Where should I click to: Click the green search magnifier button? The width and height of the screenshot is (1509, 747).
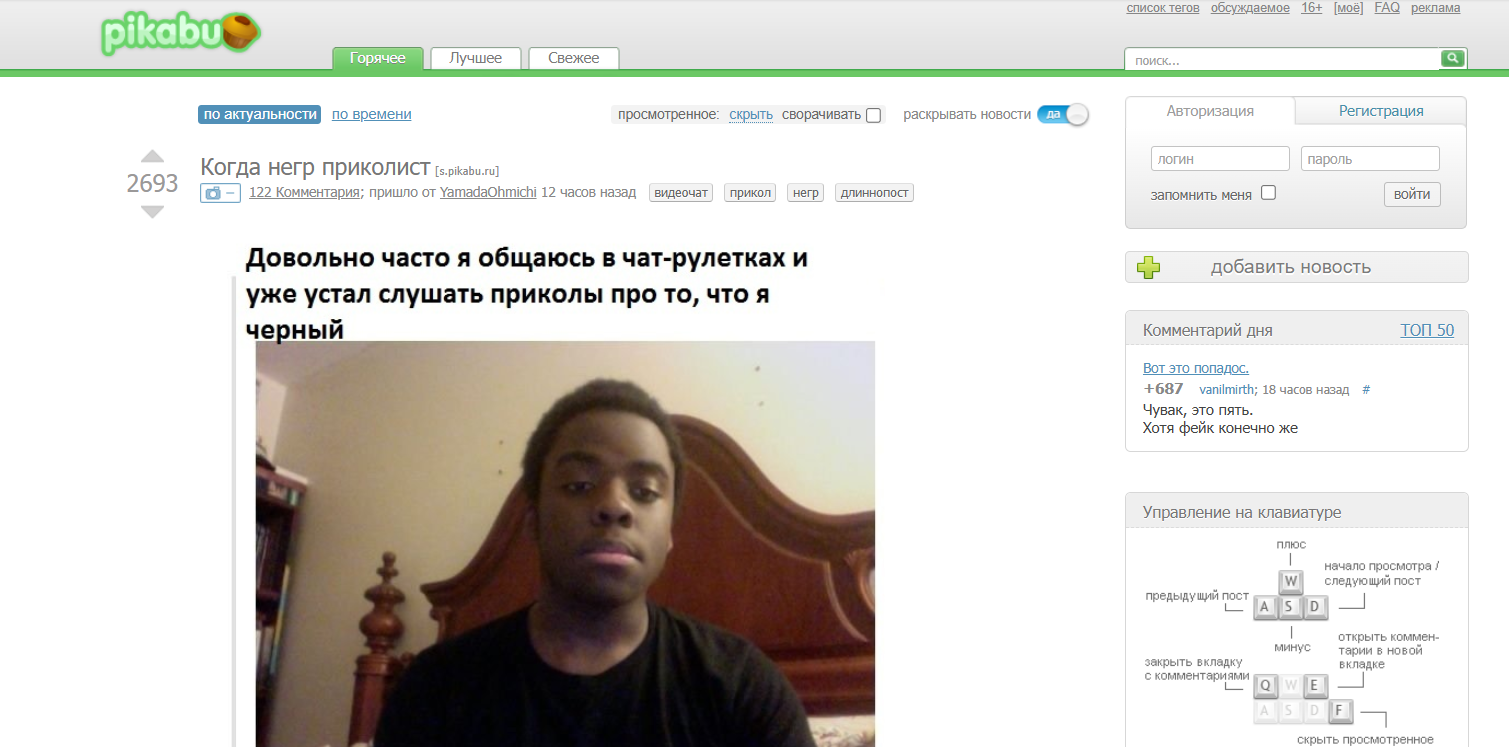(x=1452, y=59)
